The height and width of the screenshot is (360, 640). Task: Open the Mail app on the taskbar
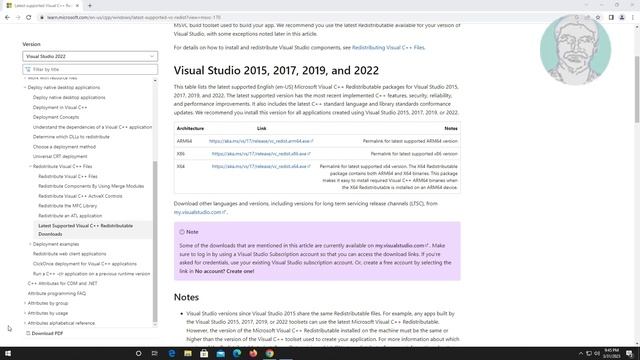click(220, 353)
